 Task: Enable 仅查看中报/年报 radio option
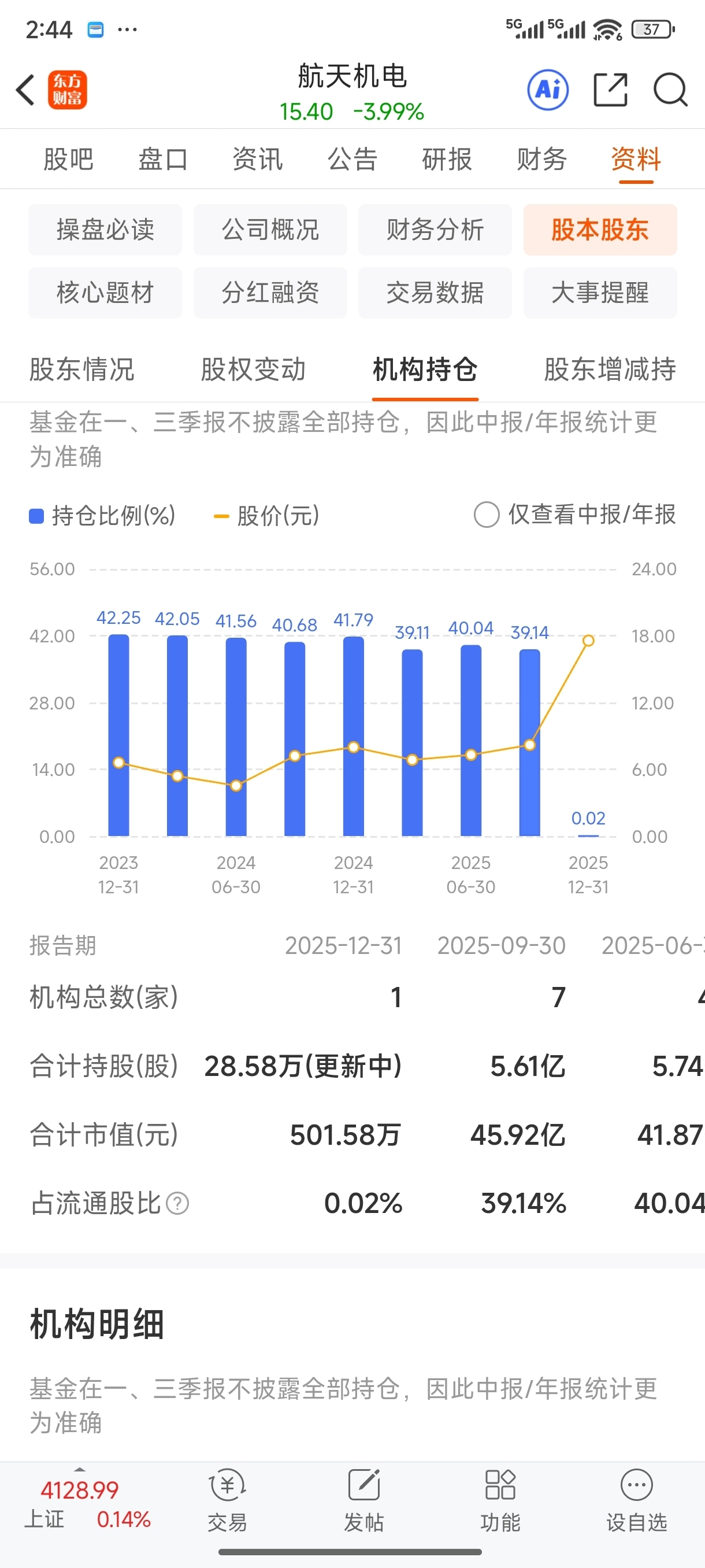pos(487,515)
